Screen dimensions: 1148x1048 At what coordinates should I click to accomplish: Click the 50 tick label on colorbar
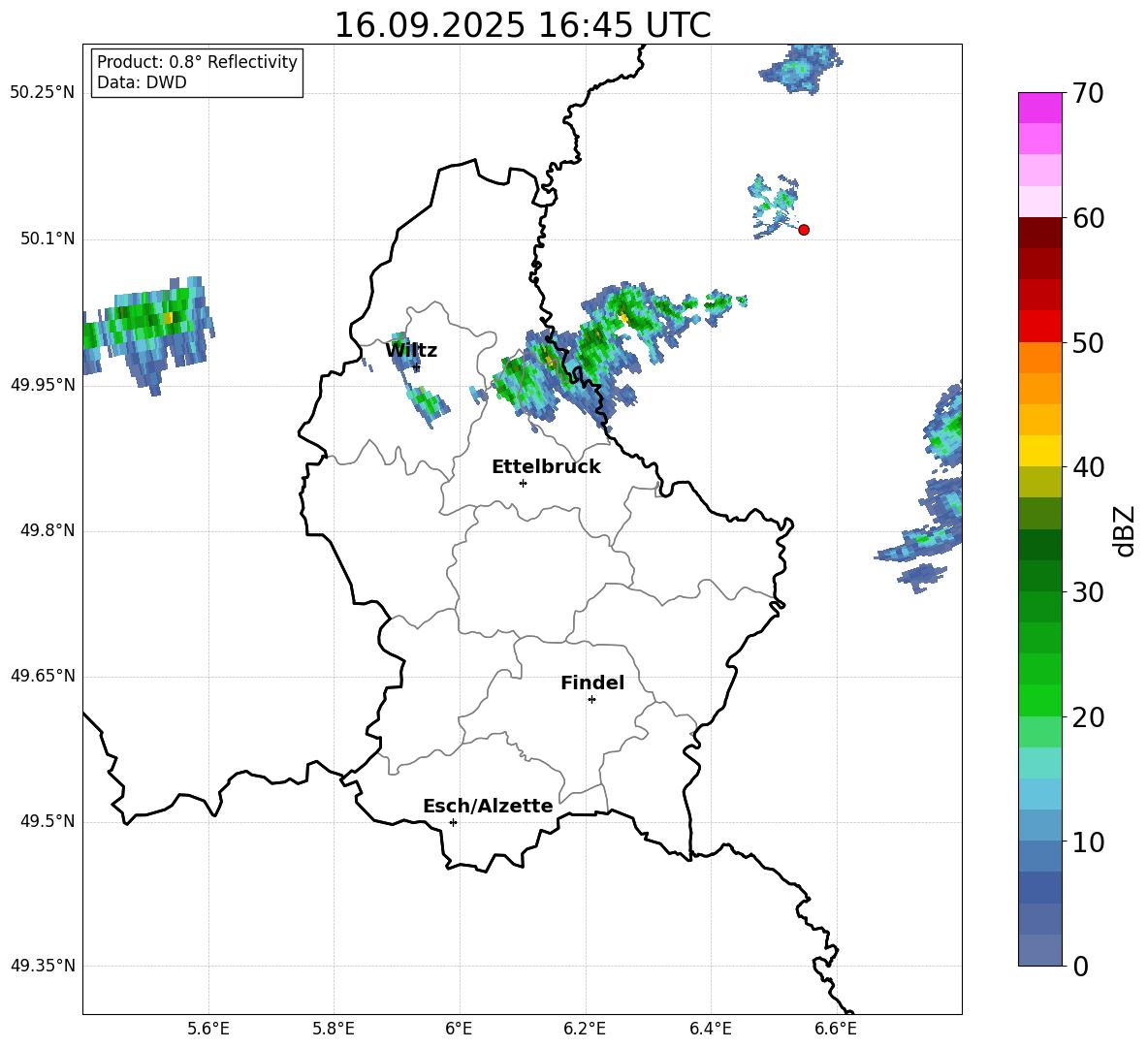(x=1088, y=342)
